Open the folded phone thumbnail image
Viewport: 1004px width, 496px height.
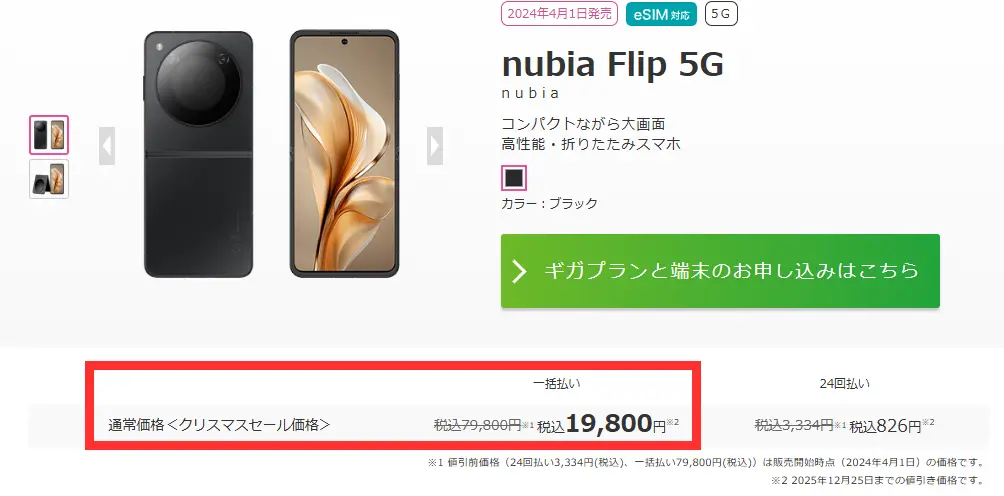coord(49,179)
